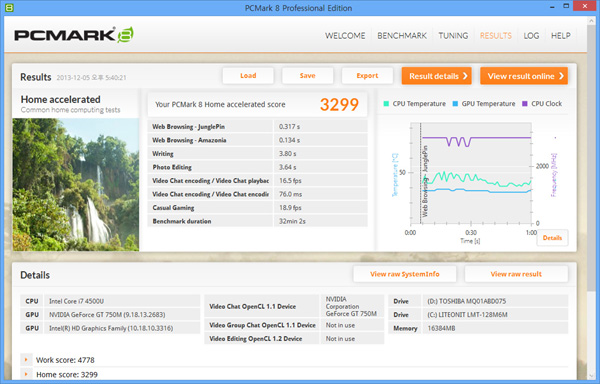Click the 76.0 ms value
Screen dimensions: 600x384
290,194
